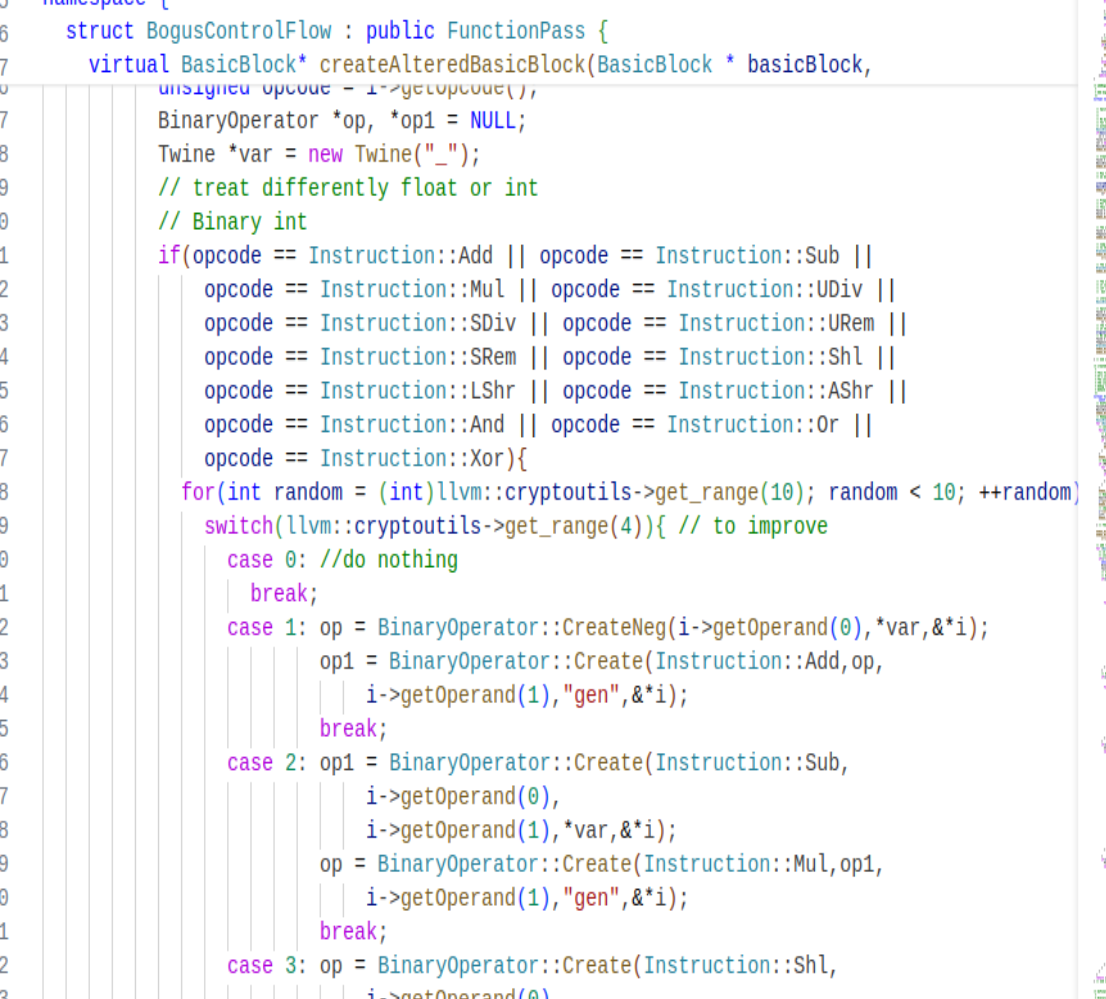Click the NULL keyword in op1 declaration

[497, 121]
